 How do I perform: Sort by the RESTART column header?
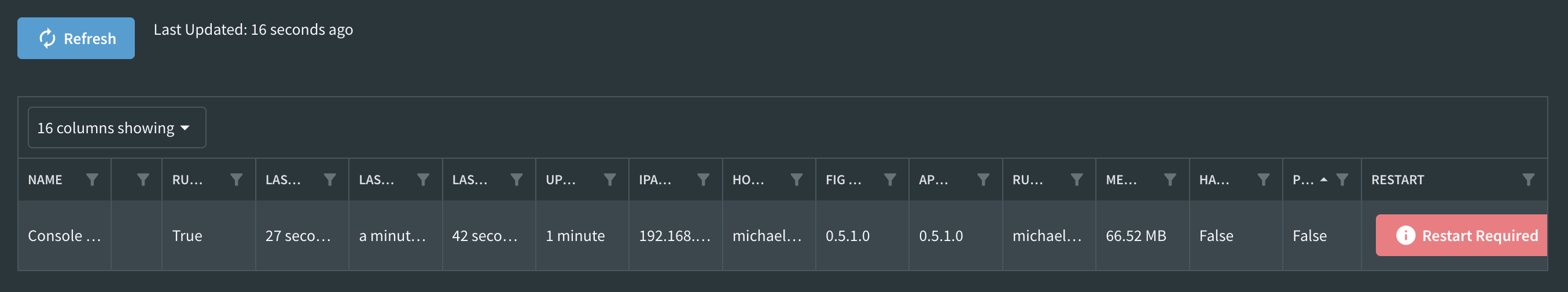[x=1397, y=180]
